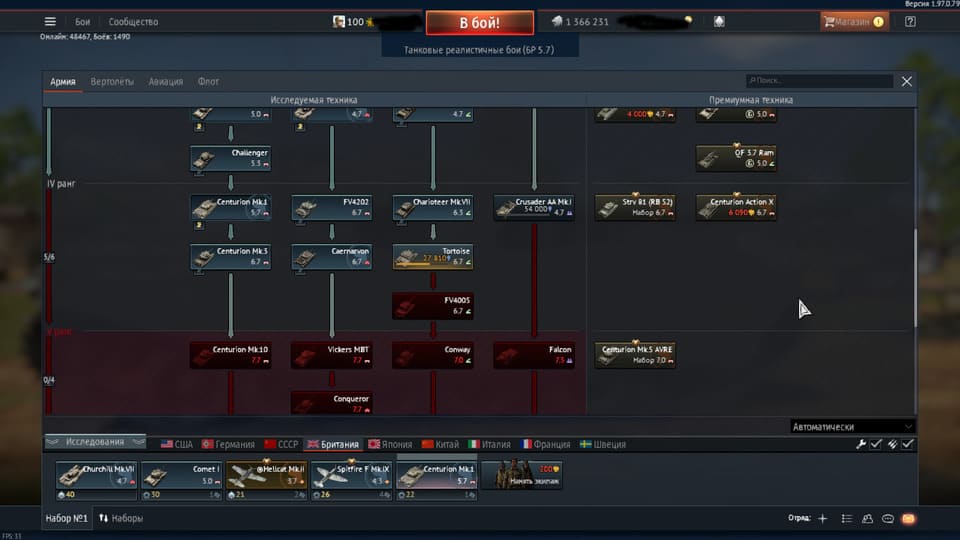Image resolution: width=960 pixels, height=540 pixels.
Task: Switch to the Авиация tab
Action: click(166, 81)
